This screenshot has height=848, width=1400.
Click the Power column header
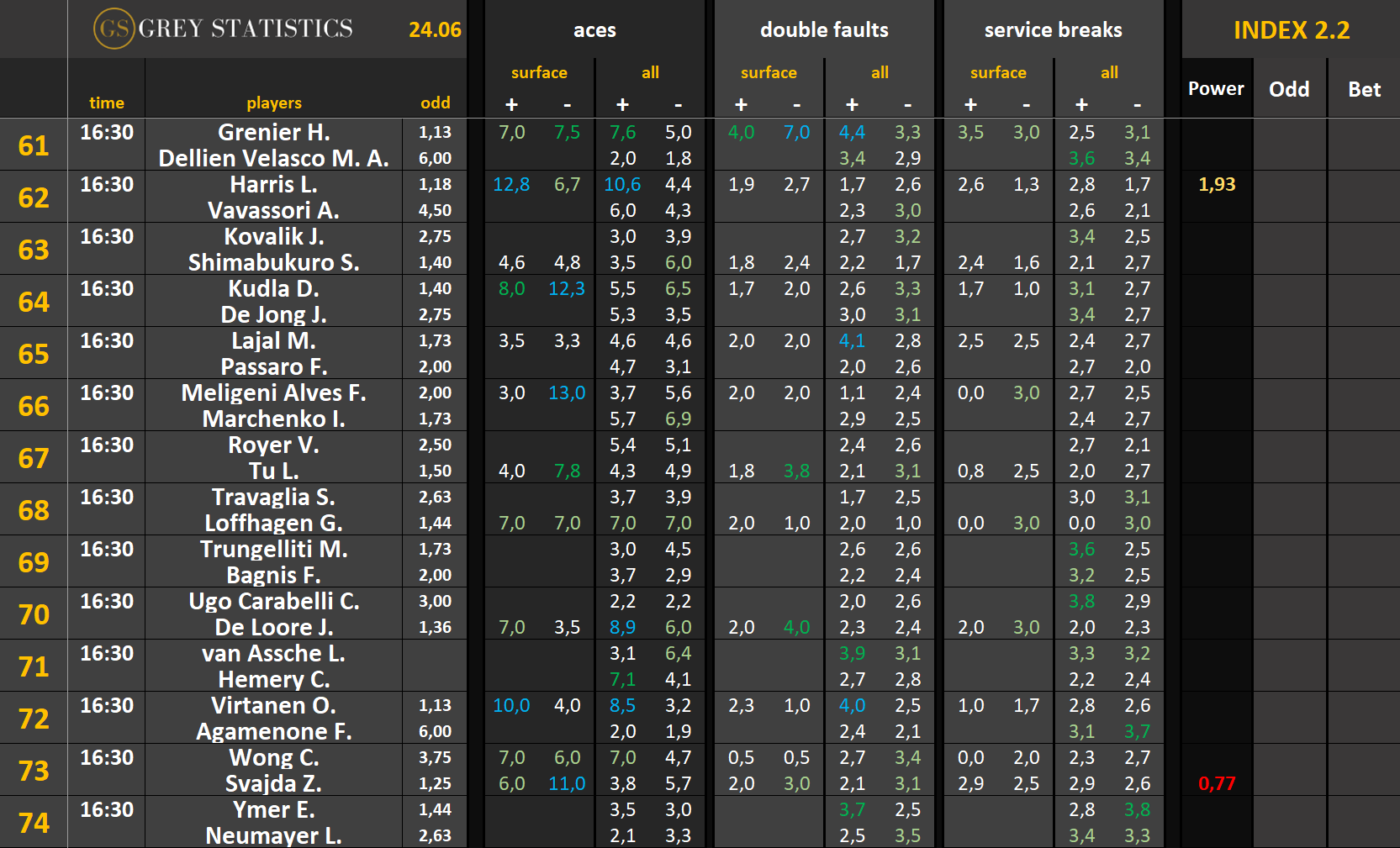[1216, 89]
